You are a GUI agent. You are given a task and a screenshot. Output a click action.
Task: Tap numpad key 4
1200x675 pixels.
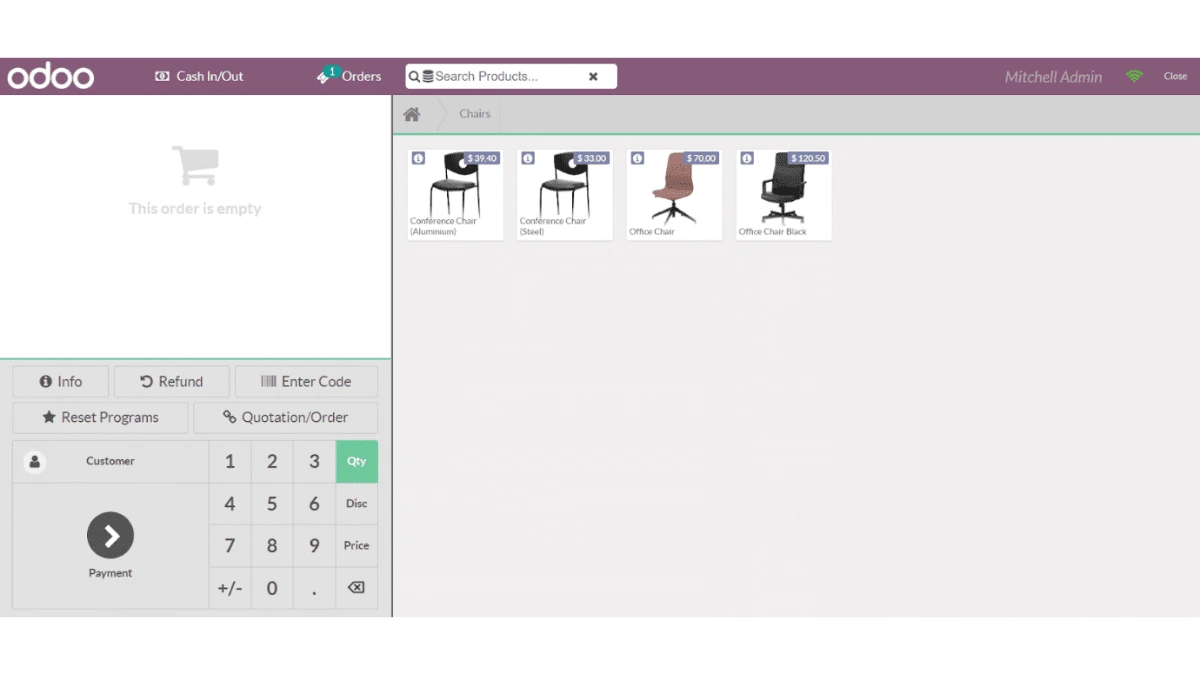230,504
